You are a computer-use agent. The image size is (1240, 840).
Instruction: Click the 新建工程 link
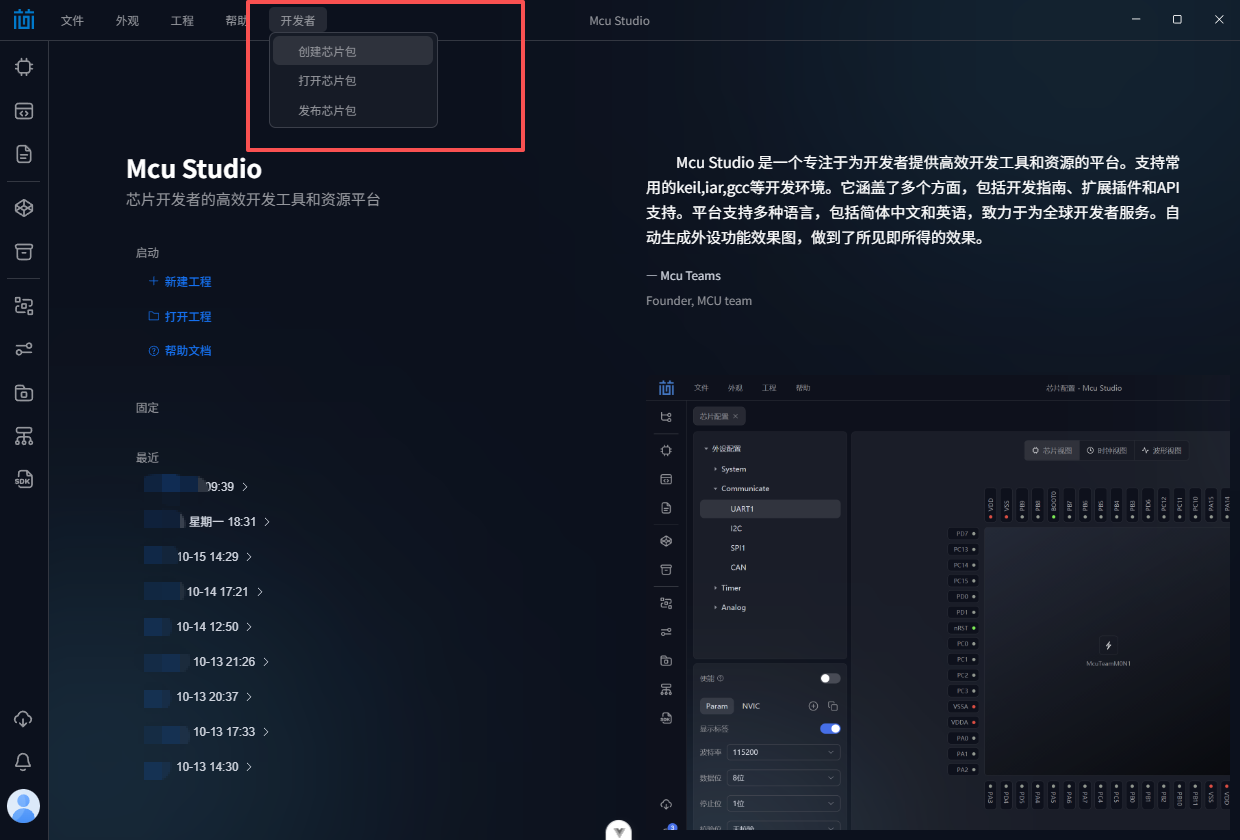[x=187, y=282]
